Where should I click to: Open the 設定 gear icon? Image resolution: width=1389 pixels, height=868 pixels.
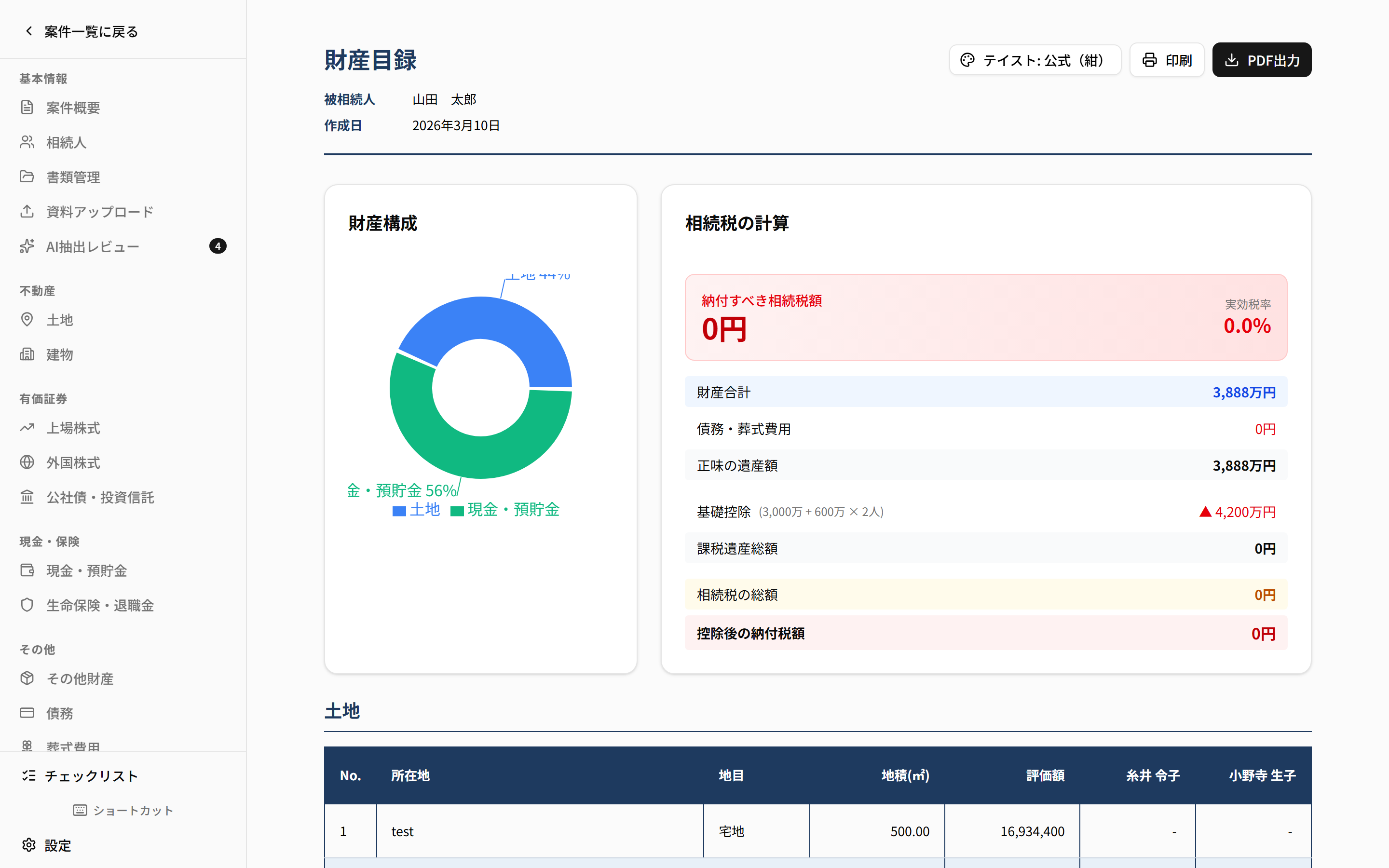pyautogui.click(x=29, y=845)
